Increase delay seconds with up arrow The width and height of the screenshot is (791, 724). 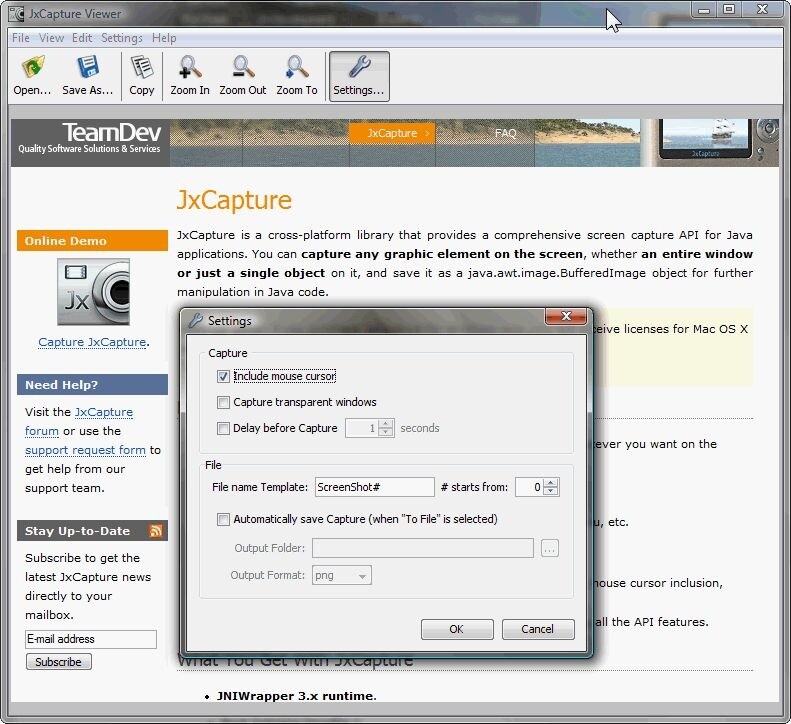386,424
